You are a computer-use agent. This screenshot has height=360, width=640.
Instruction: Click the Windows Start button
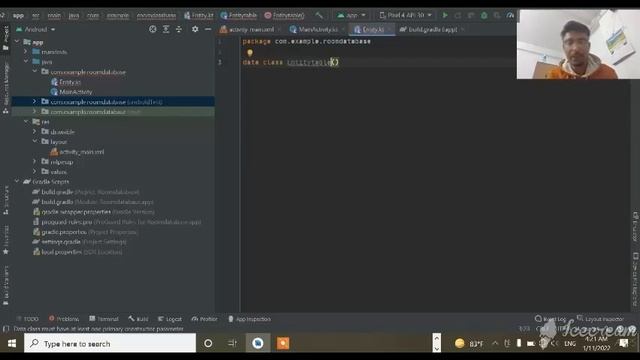pos(12,344)
